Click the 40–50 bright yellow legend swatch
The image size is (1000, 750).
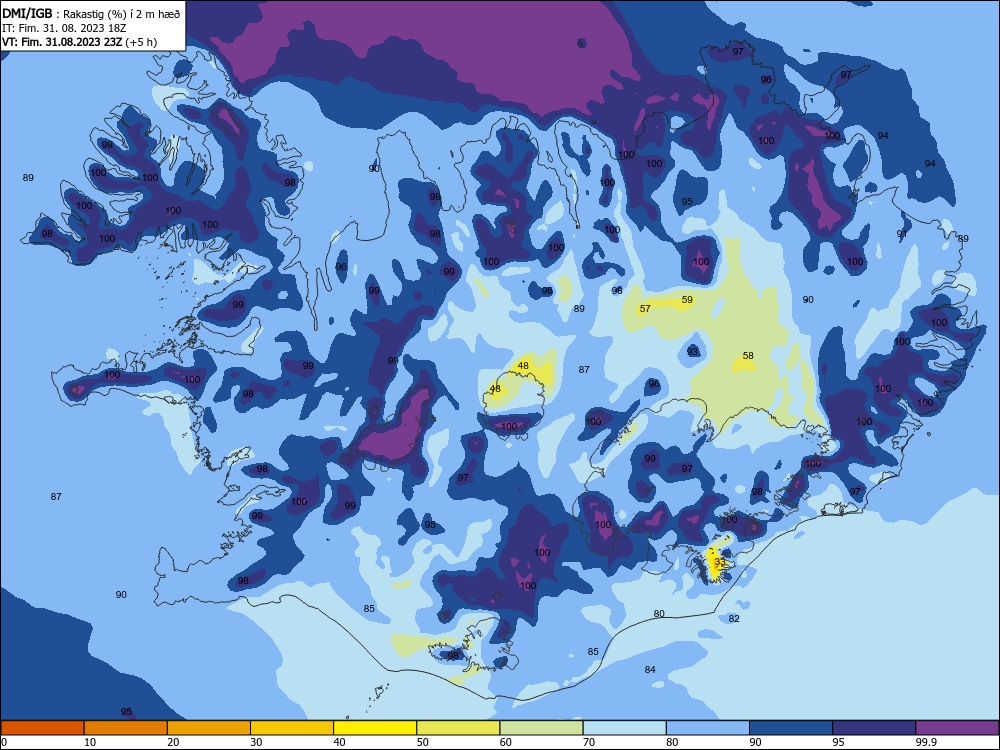point(375,728)
